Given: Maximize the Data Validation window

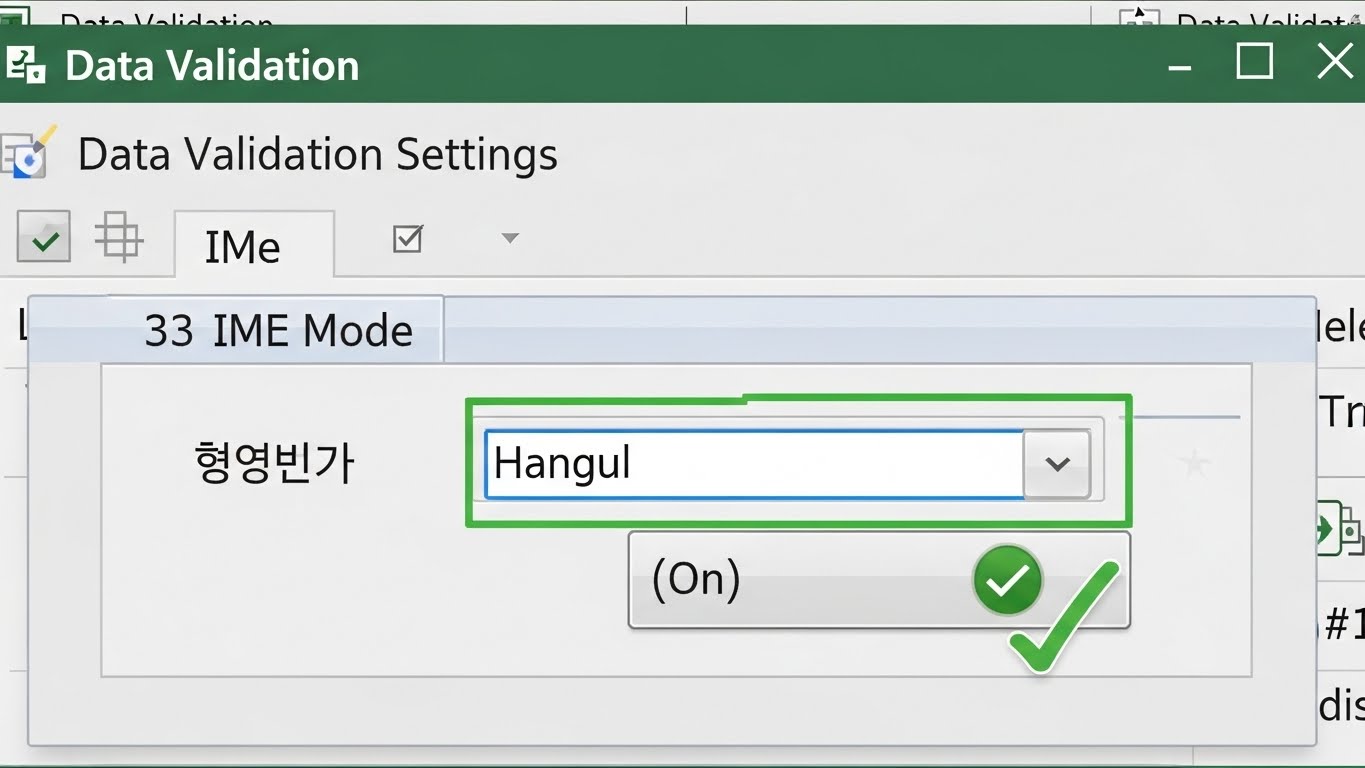Looking at the screenshot, I should coord(1255,62).
